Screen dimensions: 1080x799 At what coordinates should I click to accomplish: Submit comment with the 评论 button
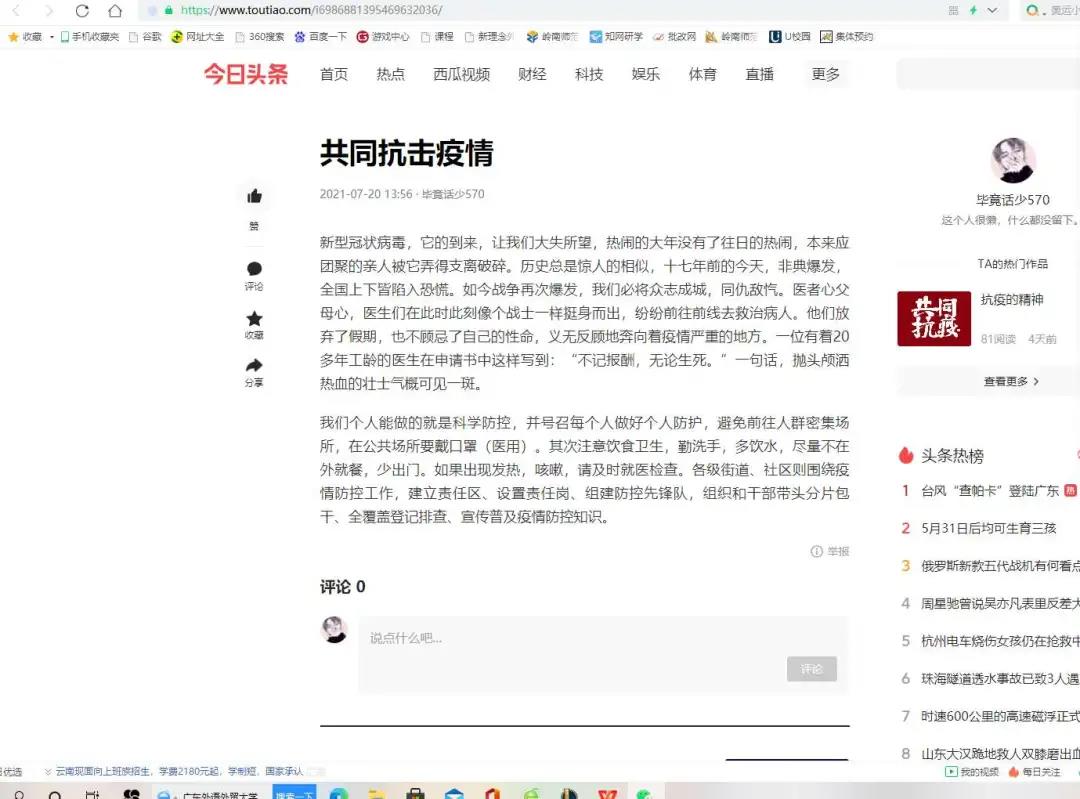tap(811, 669)
